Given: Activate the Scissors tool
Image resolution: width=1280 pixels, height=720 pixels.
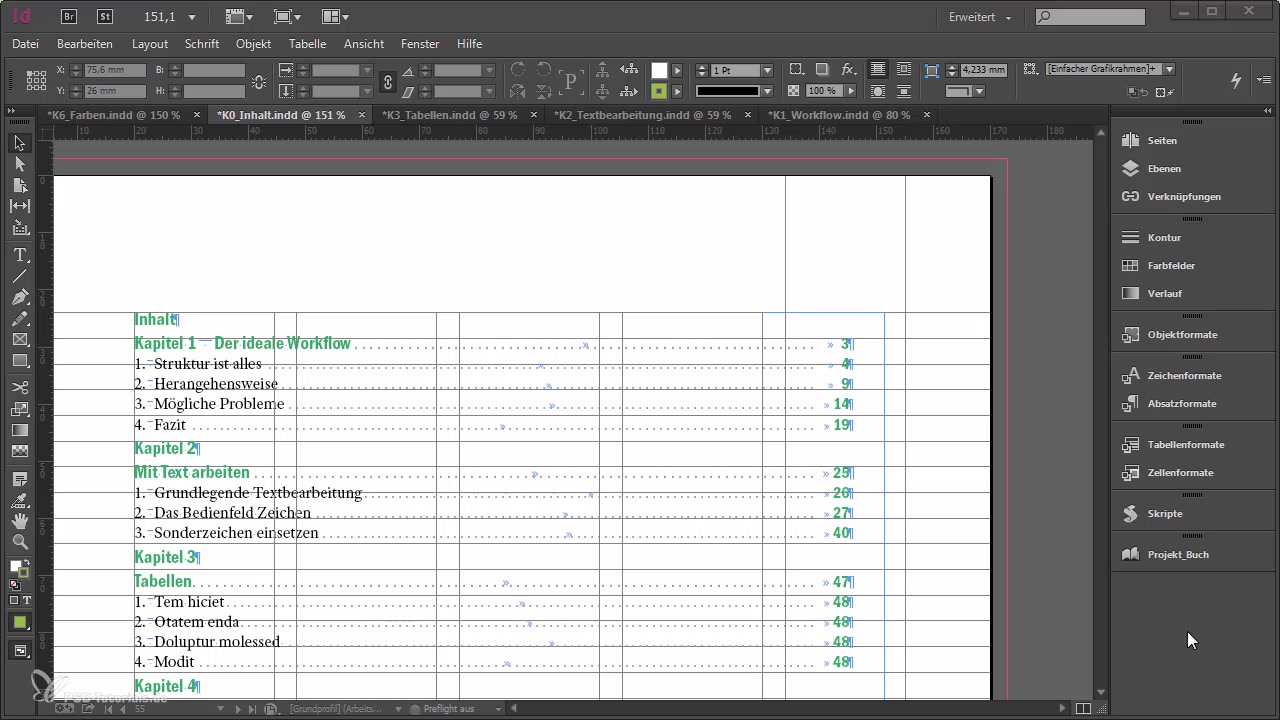Looking at the screenshot, I should pyautogui.click(x=19, y=387).
